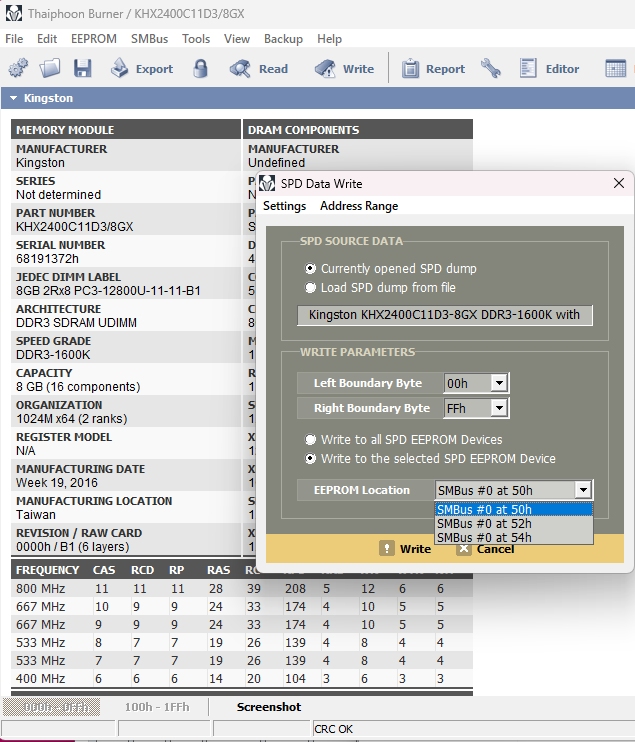Click the Read toolbar button

259,69
